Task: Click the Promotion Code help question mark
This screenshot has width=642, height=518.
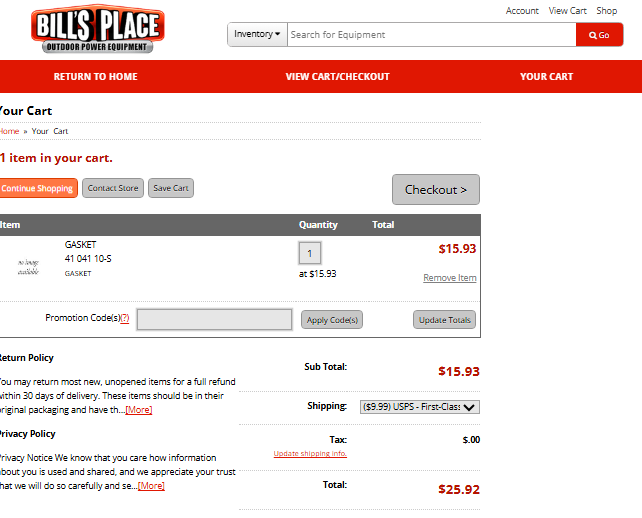Action: [125, 319]
